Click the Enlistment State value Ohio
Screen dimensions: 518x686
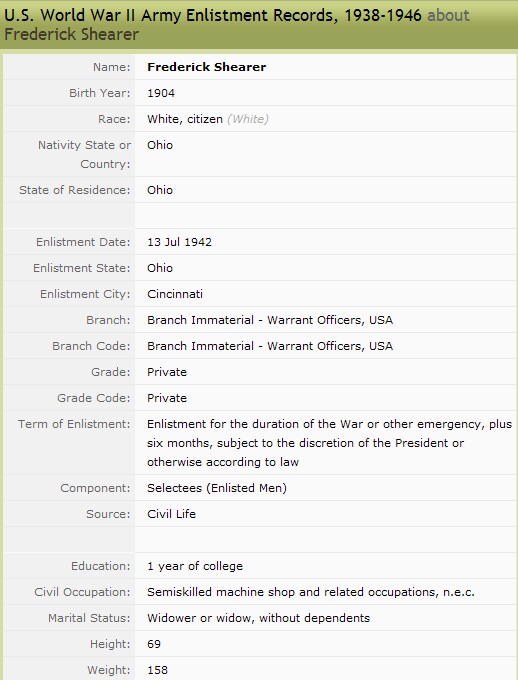(160, 268)
